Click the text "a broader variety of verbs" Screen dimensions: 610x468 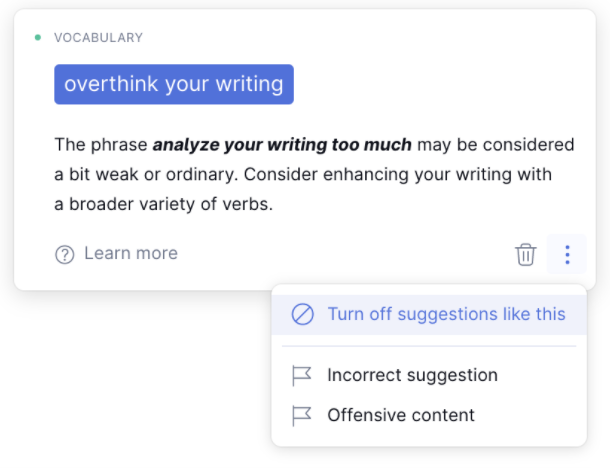click(x=163, y=205)
